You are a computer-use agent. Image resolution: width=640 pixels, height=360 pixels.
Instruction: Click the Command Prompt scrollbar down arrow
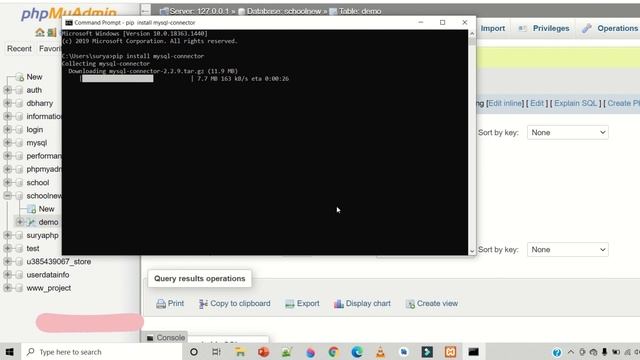point(472,251)
